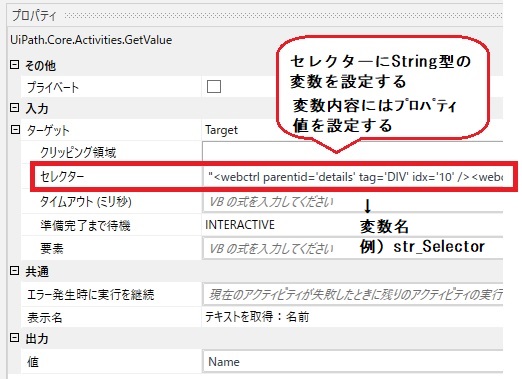Edit display name テキストを取得：名前

click(257, 316)
